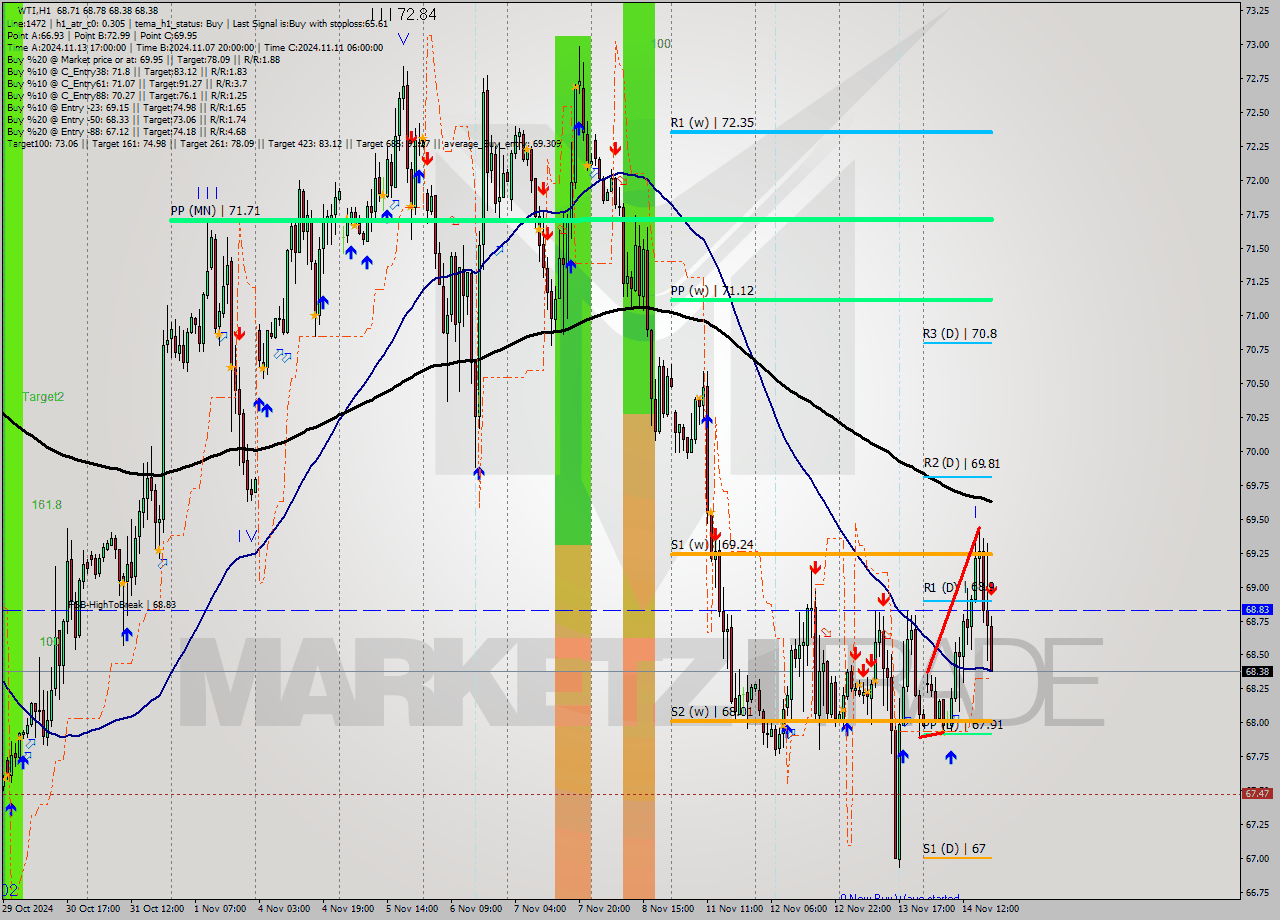Click the 70.50 price axis value
This screenshot has height=920, width=1280.
1257,383
